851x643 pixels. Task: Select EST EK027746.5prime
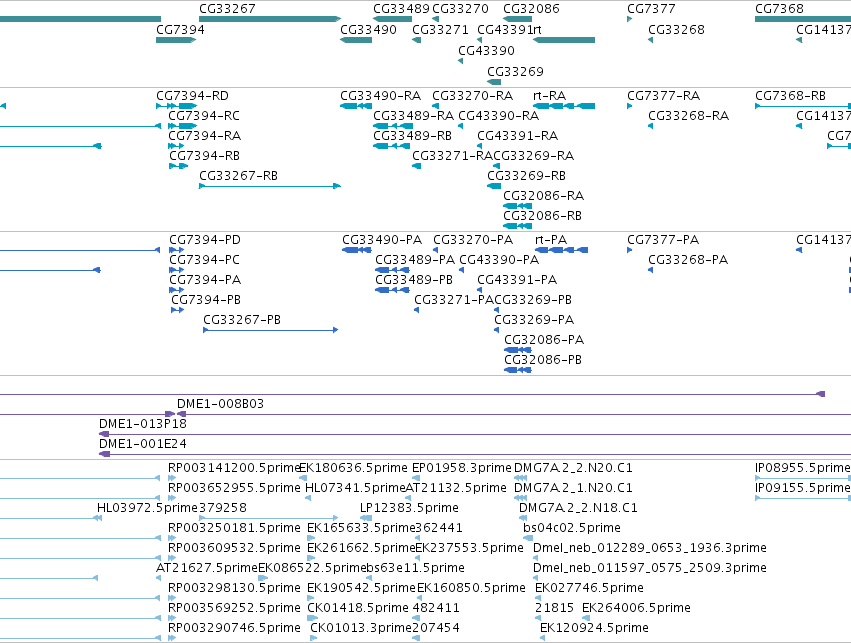589,589
